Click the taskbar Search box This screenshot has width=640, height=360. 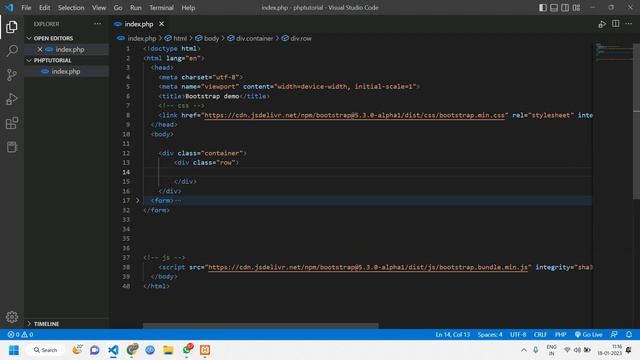click(45, 350)
